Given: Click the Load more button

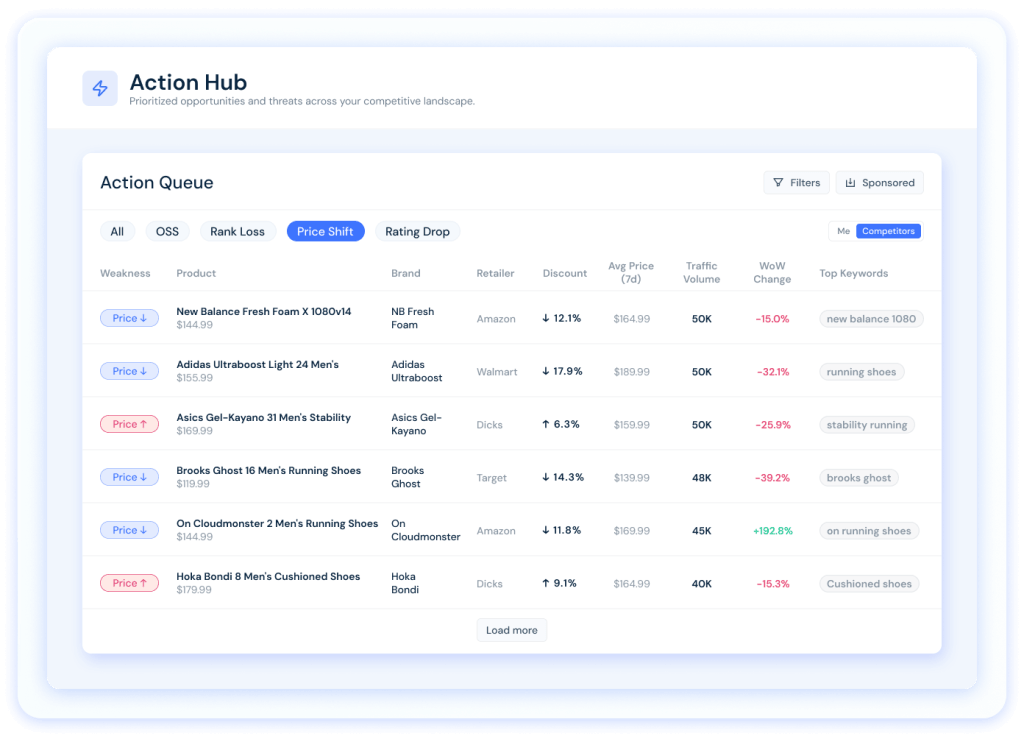Looking at the screenshot, I should [511, 630].
